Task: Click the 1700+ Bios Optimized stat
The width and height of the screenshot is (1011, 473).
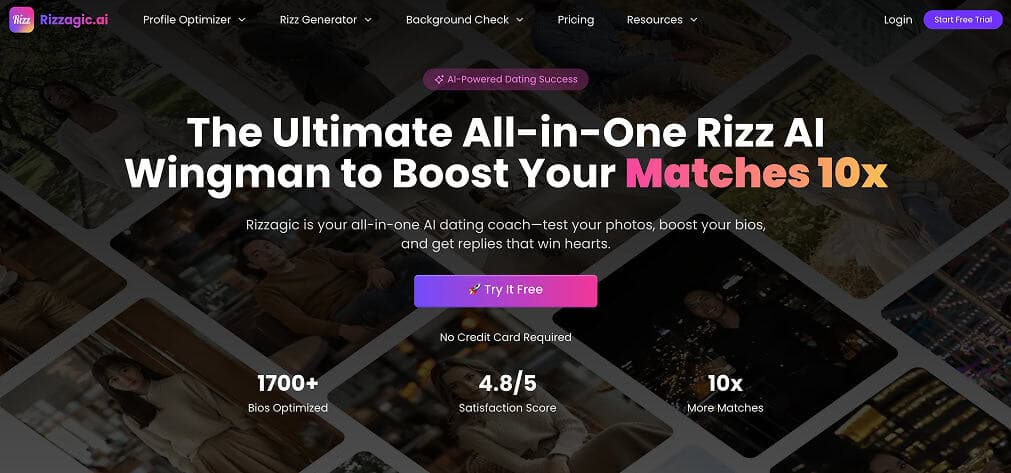Action: (x=288, y=394)
